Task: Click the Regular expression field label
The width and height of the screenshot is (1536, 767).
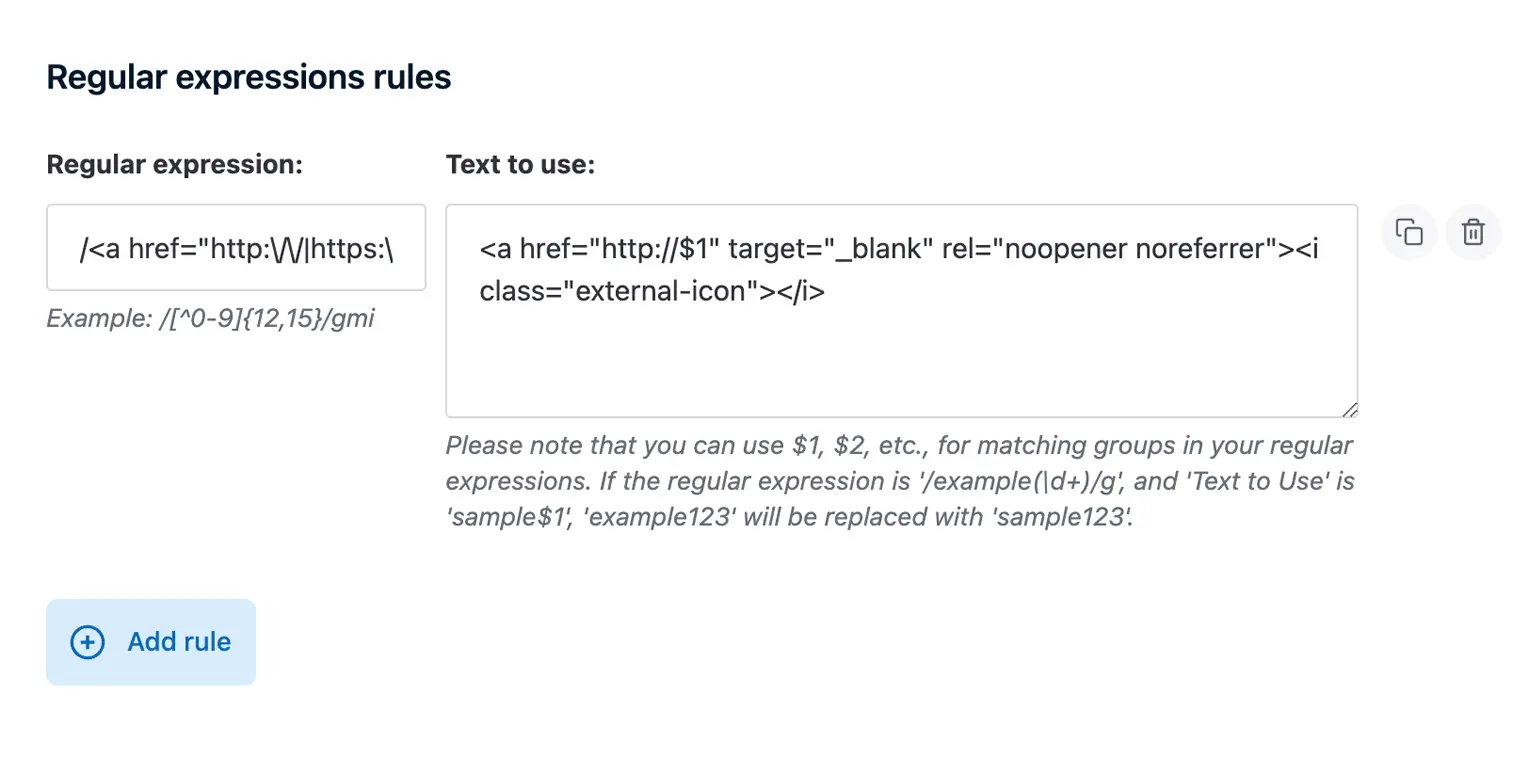Action: click(175, 164)
